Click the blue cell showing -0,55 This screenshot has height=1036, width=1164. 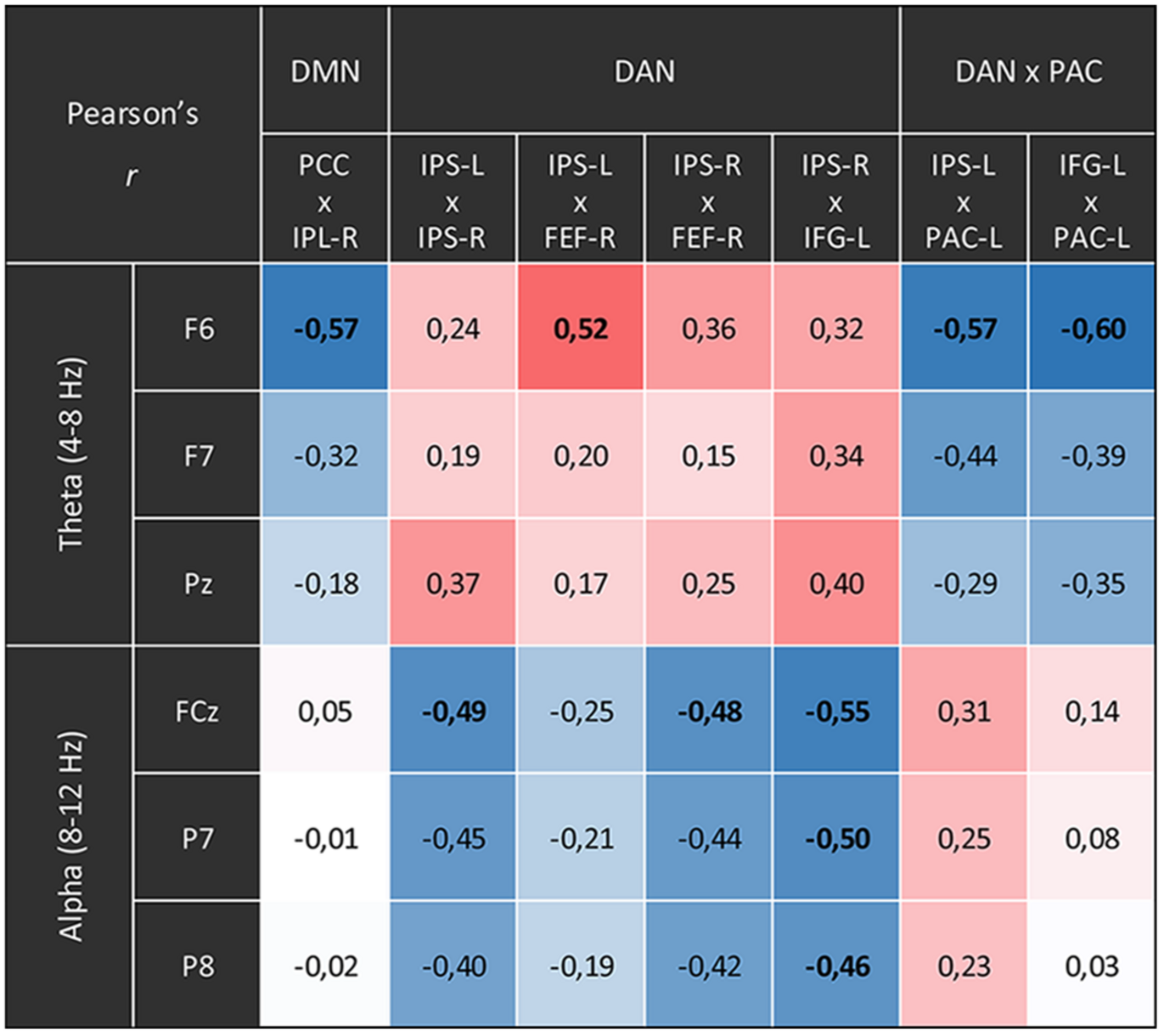[836, 711]
